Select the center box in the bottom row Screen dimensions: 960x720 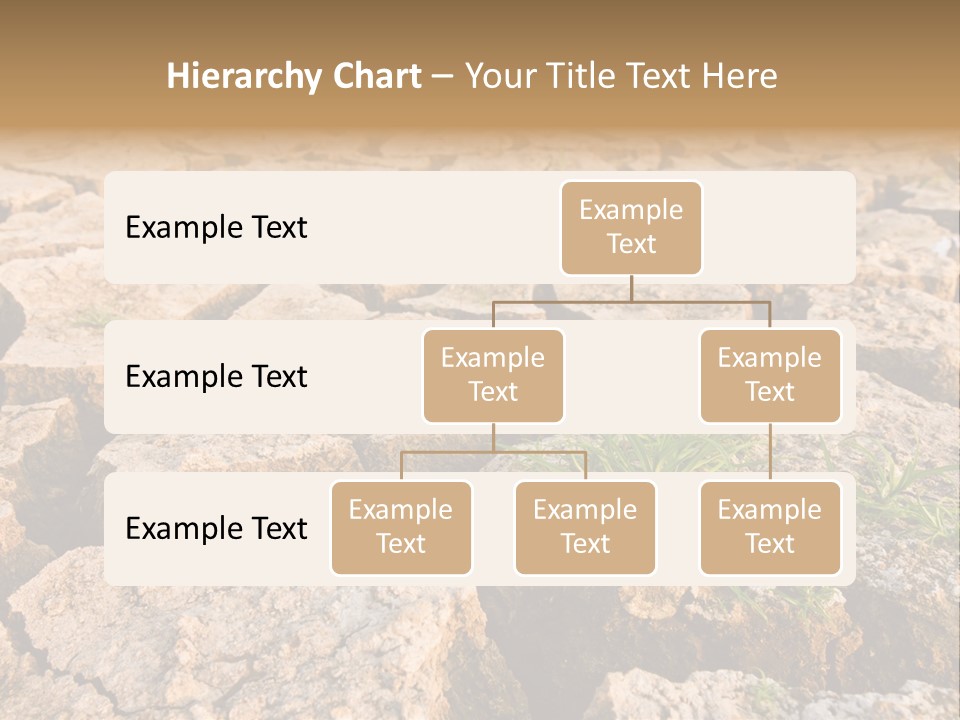(x=585, y=528)
